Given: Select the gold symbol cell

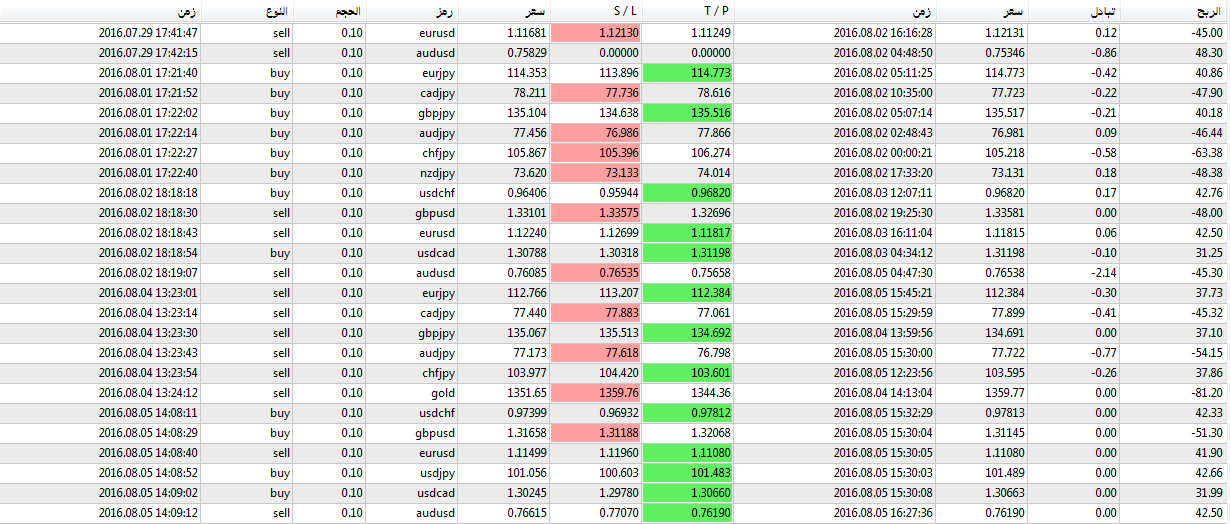Looking at the screenshot, I should pyautogui.click(x=442, y=392).
